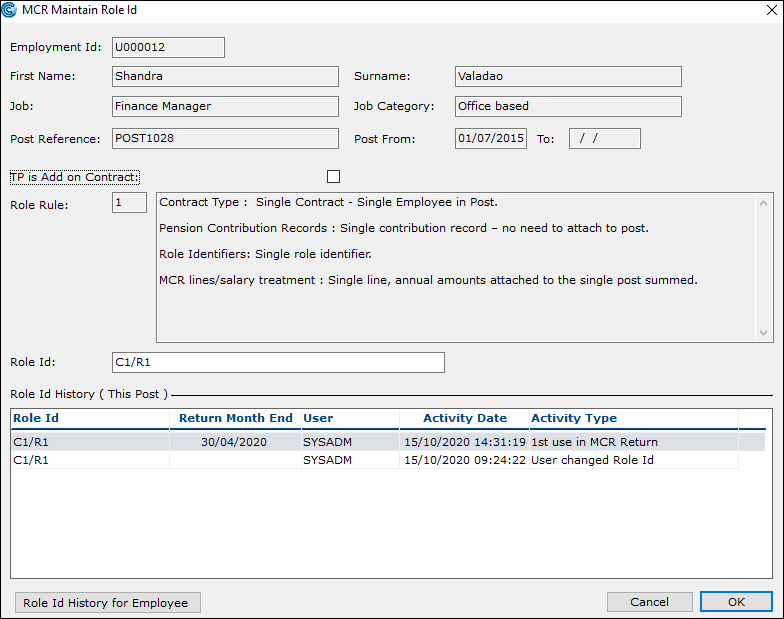This screenshot has width=784, height=619.
Task: Confirm changes with the OK button
Action: [736, 602]
